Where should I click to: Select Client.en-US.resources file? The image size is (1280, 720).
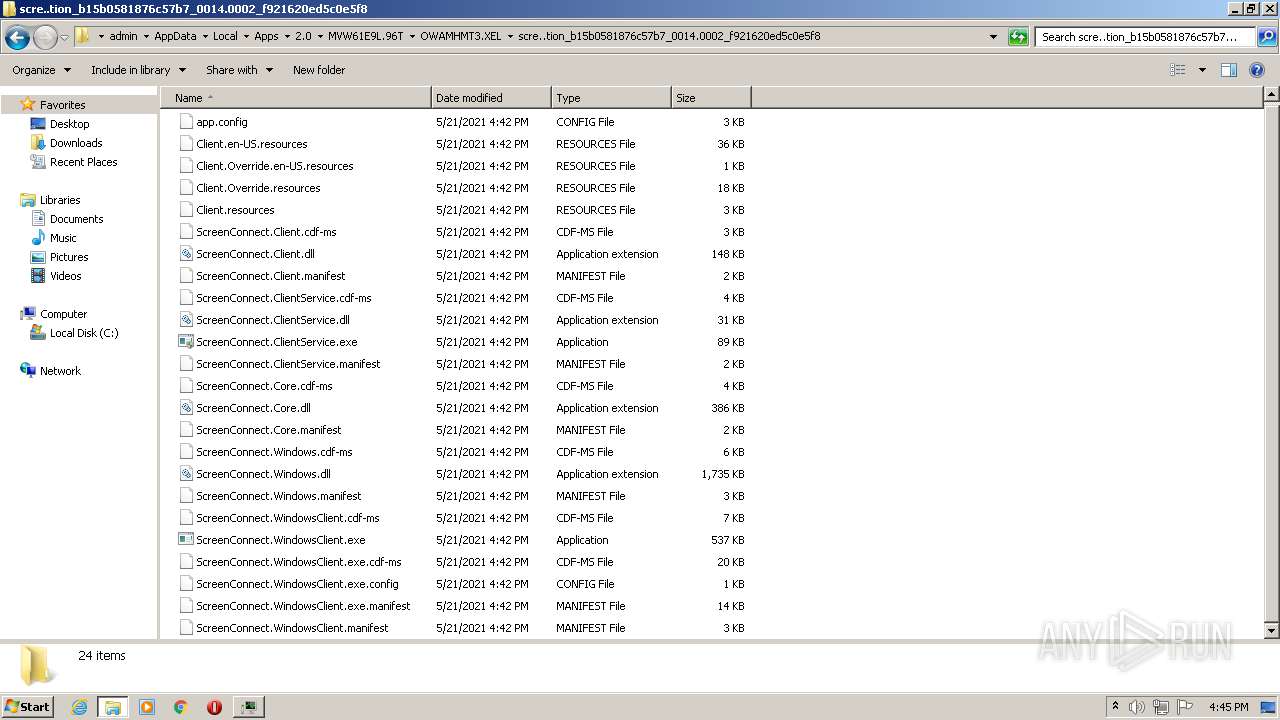tap(251, 144)
